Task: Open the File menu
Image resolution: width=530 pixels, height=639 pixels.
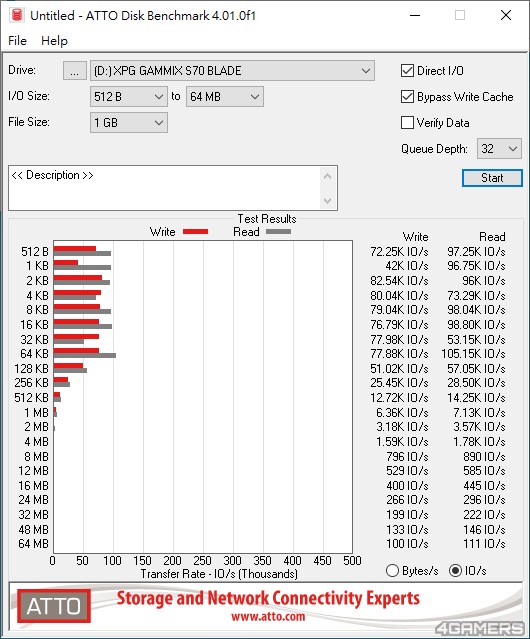Action: tap(17, 41)
